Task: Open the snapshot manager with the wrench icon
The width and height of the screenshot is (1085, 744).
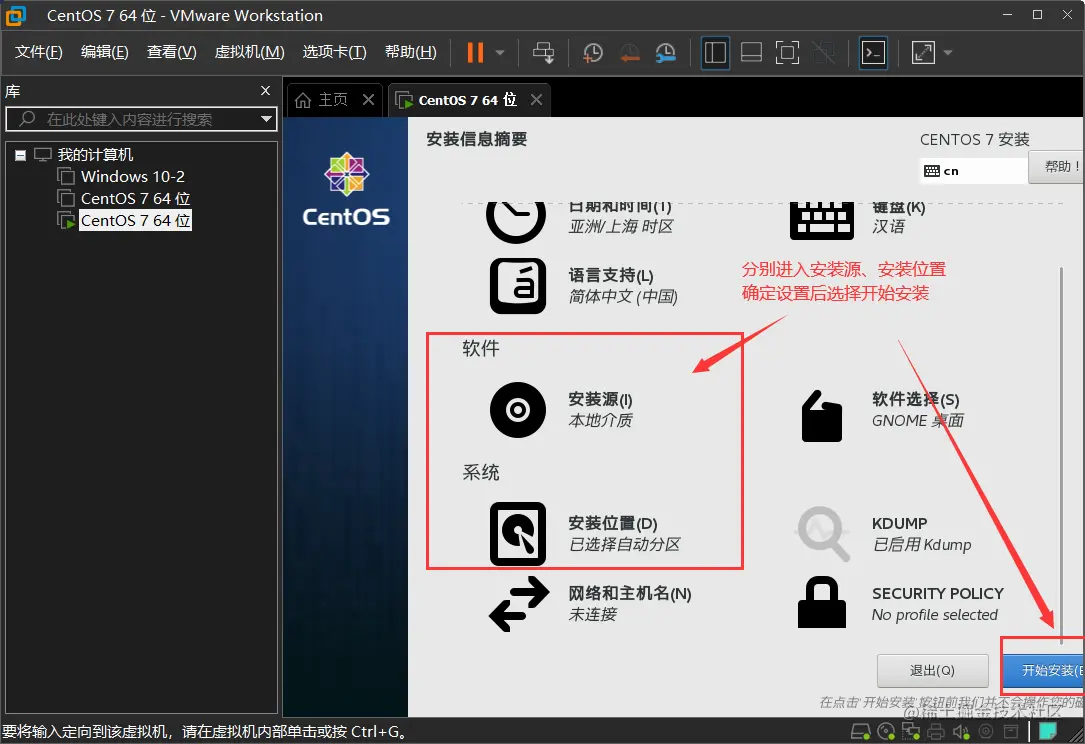Action: [665, 53]
